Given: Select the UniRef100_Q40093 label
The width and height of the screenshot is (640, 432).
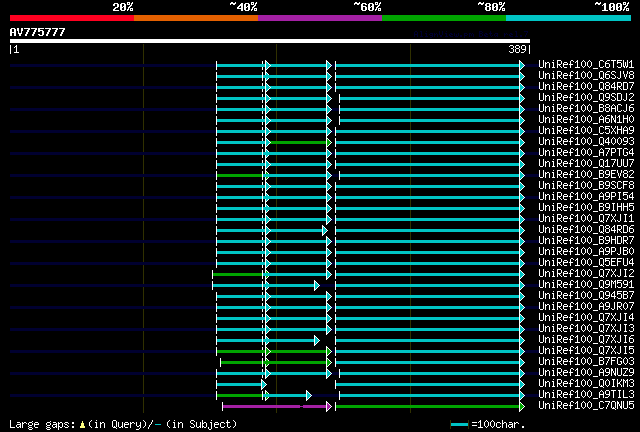Looking at the screenshot, I should point(586,142).
